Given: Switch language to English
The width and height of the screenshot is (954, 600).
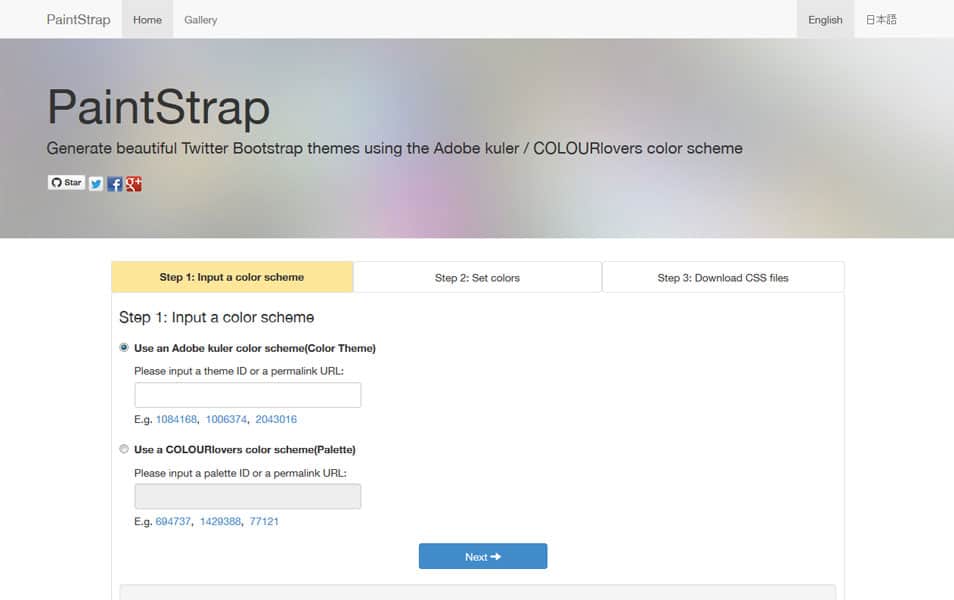Looking at the screenshot, I should [x=825, y=20].
